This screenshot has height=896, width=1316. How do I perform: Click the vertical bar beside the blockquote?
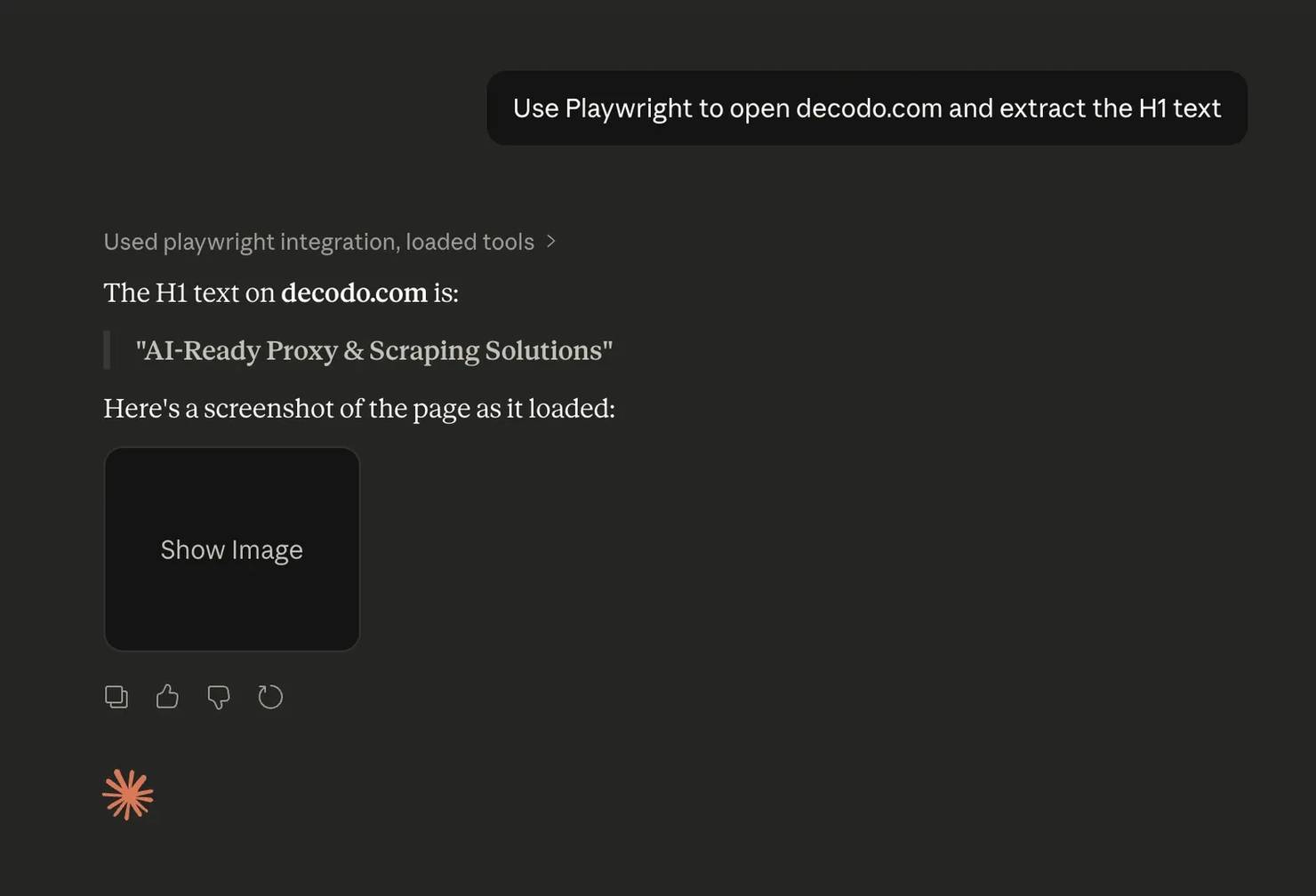[x=108, y=350]
